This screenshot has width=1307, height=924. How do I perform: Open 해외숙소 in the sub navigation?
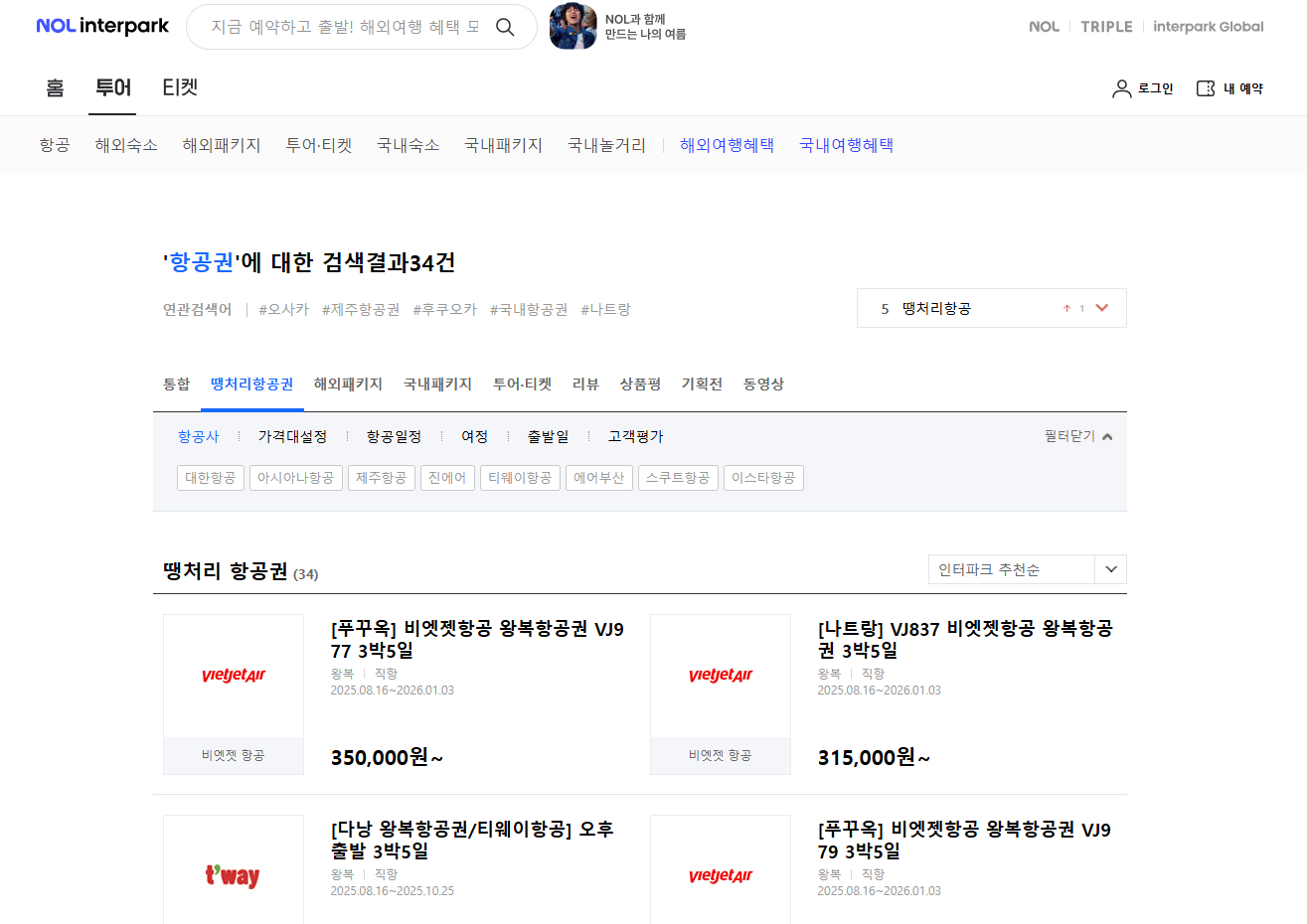coord(126,145)
